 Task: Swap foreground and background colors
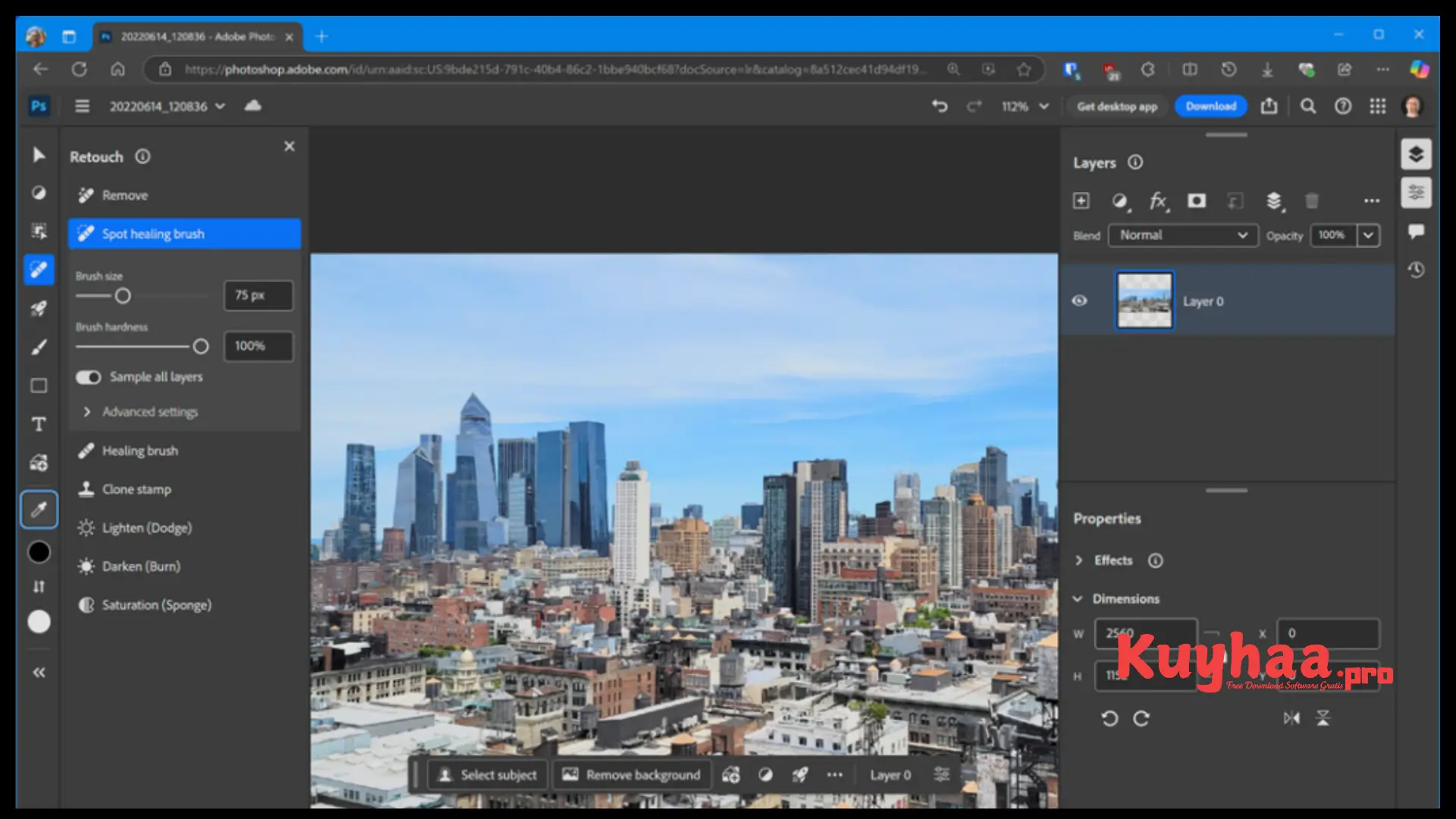pos(39,586)
